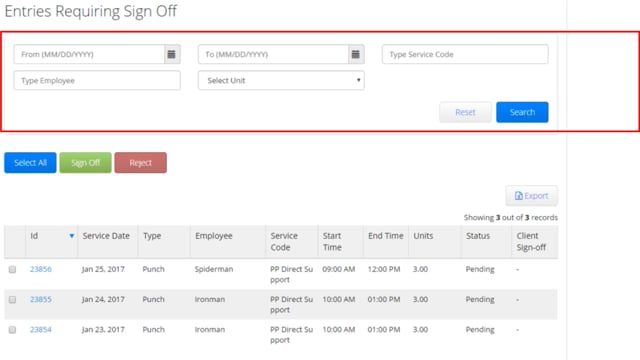Click Ironman in row 23855
The image size is (640, 360).
[210, 299]
